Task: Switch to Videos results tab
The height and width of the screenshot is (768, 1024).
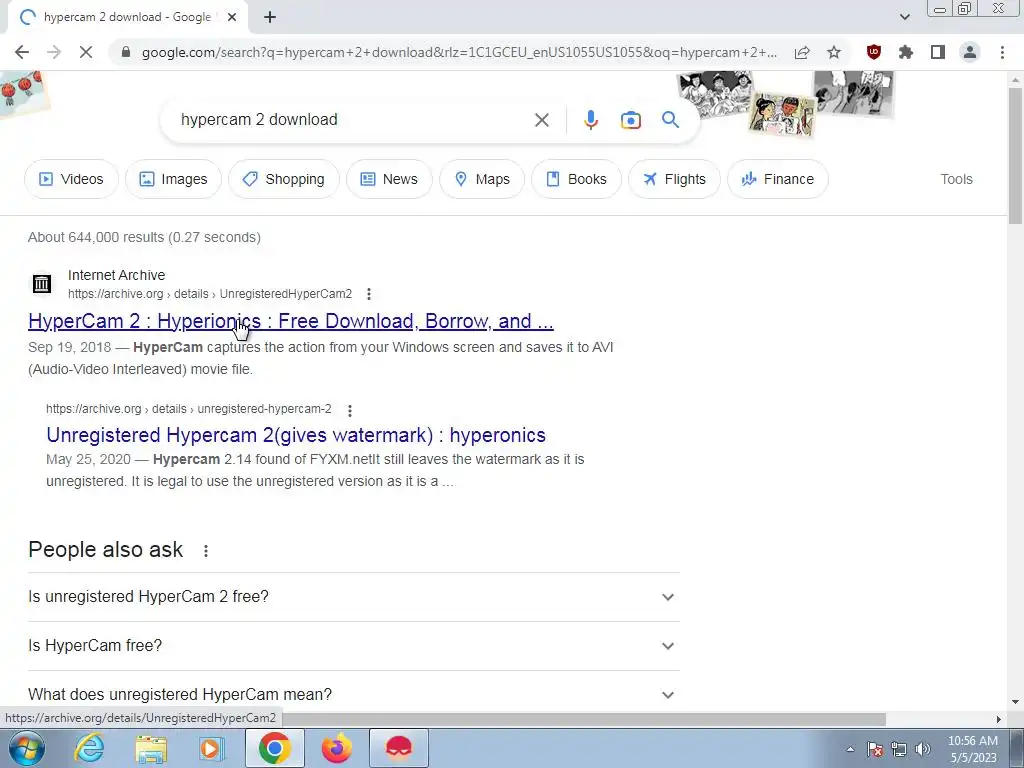Action: [71, 179]
